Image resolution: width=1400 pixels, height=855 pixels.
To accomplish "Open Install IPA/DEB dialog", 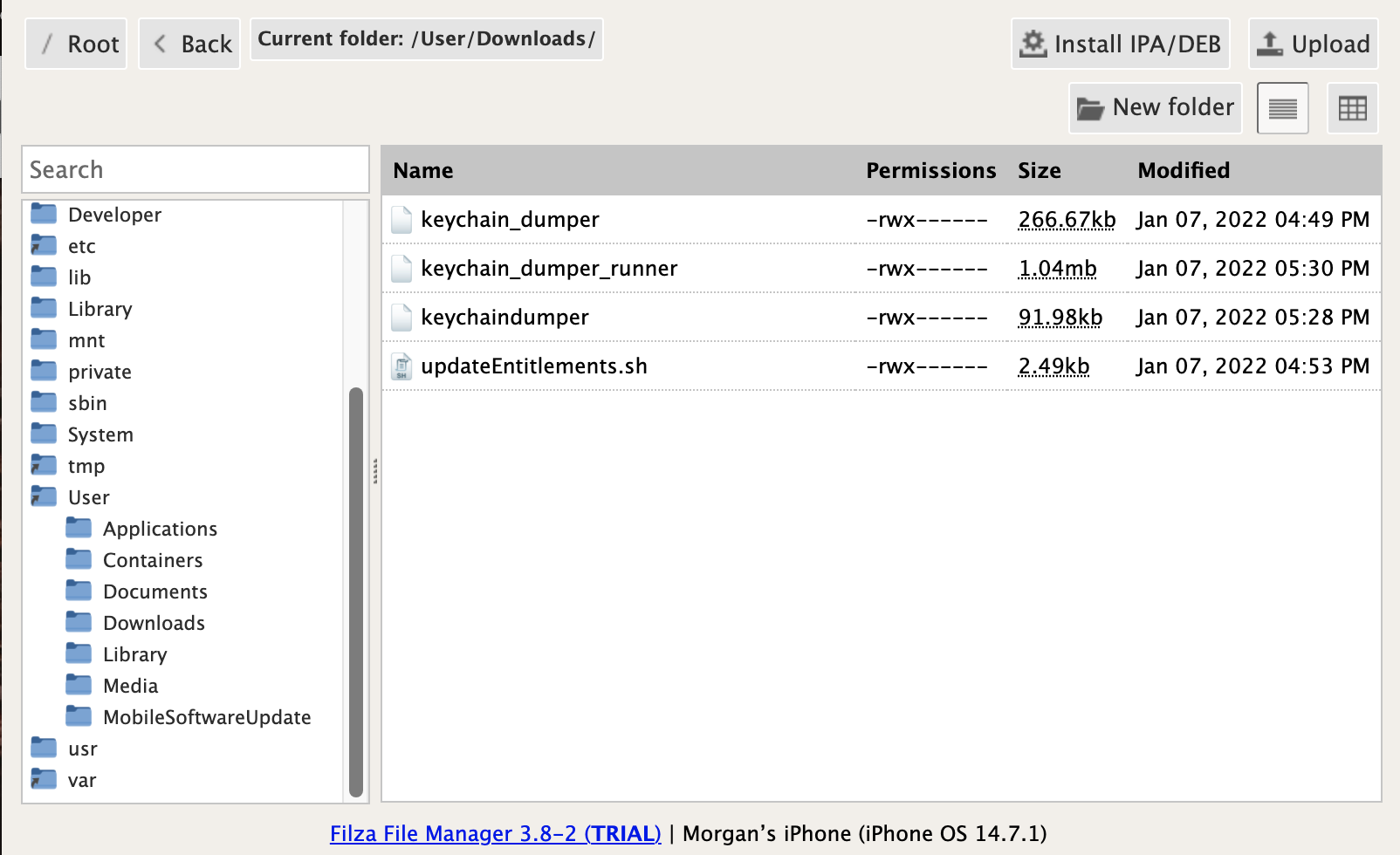I will 1121,44.
